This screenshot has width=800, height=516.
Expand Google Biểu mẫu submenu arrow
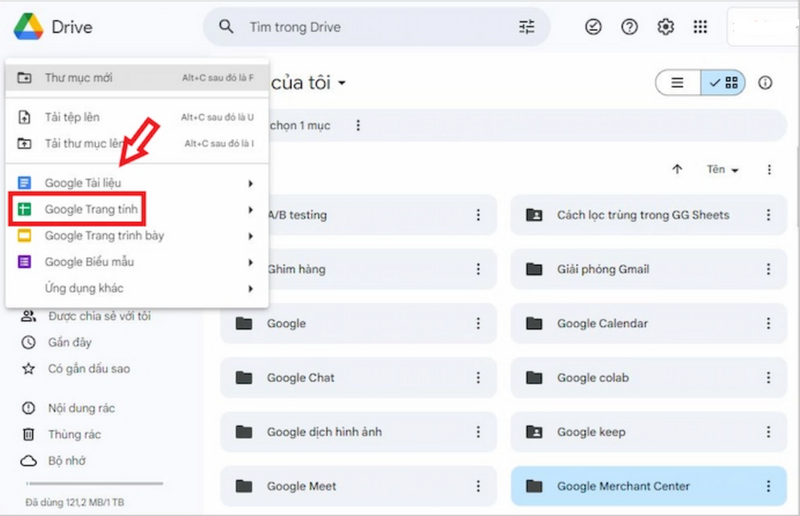(x=251, y=262)
